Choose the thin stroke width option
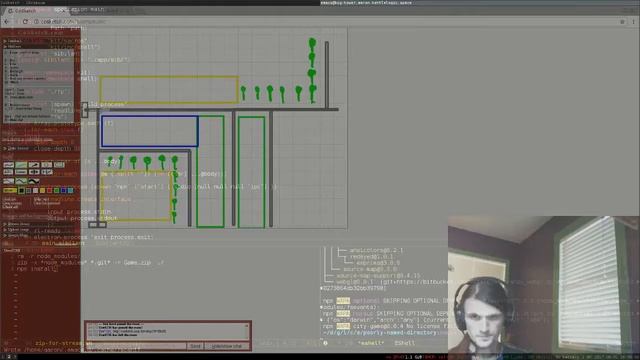 (9, 181)
